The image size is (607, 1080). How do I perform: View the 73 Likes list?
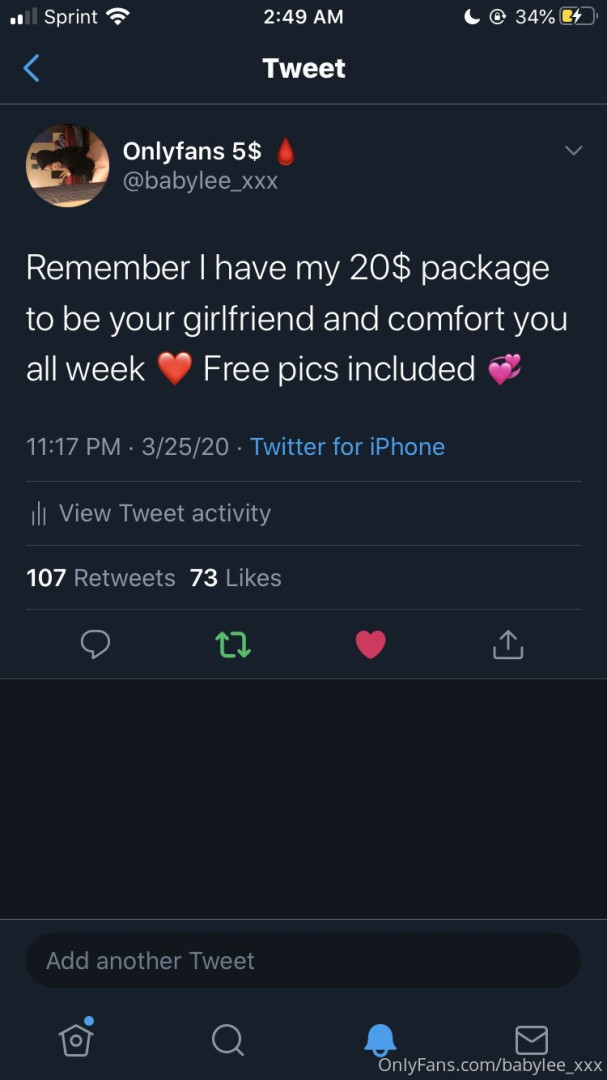236,577
